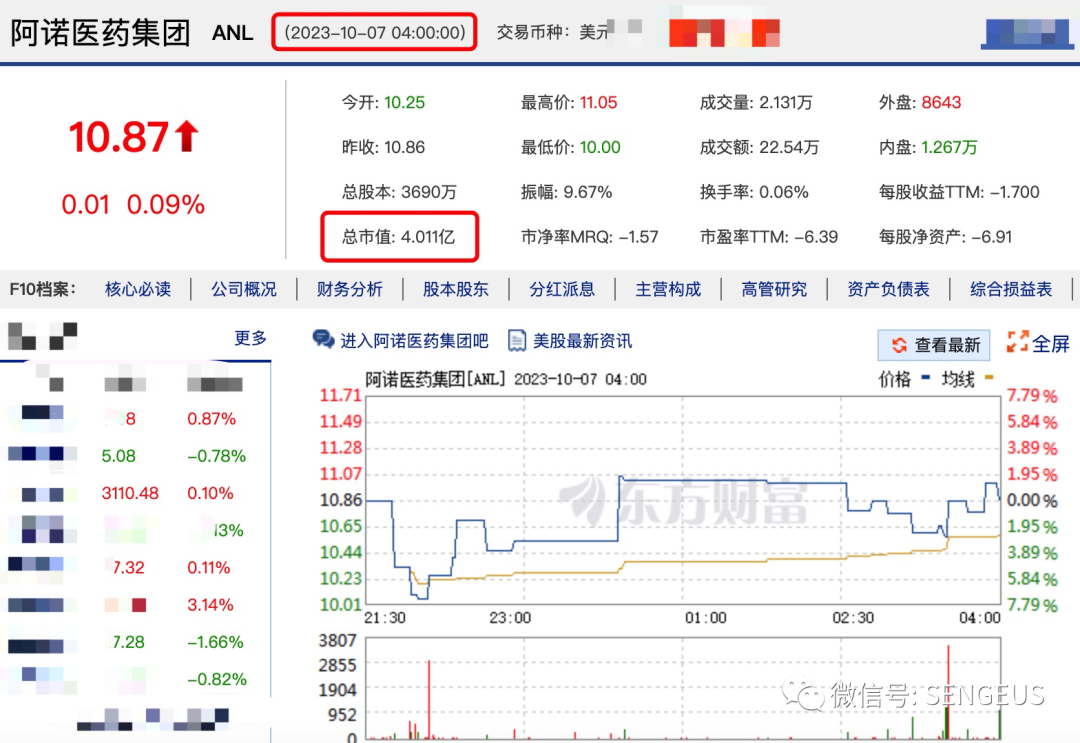Click the sidebar change value 0.11%
Viewport: 1080px width, 743px height.
(x=209, y=568)
